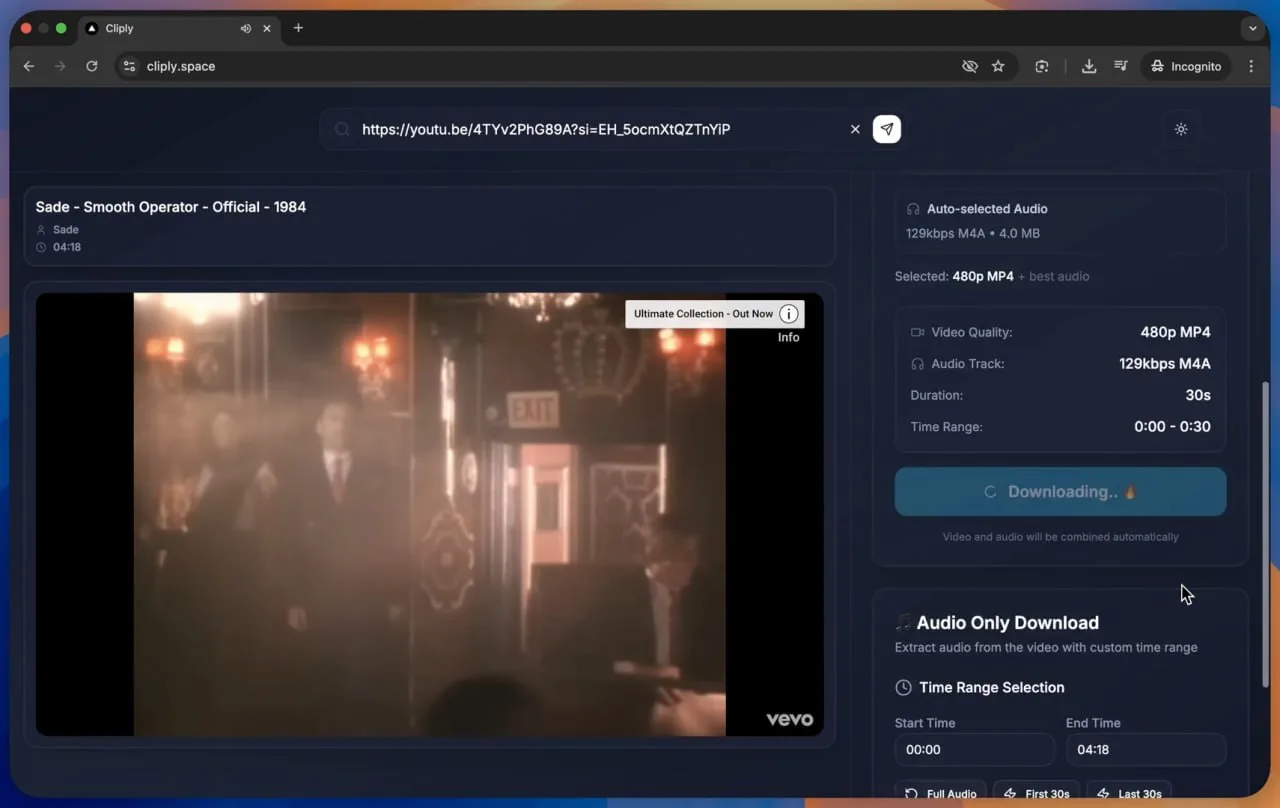Click the "129kbps M4A • 4.0 MB" text

(x=973, y=233)
